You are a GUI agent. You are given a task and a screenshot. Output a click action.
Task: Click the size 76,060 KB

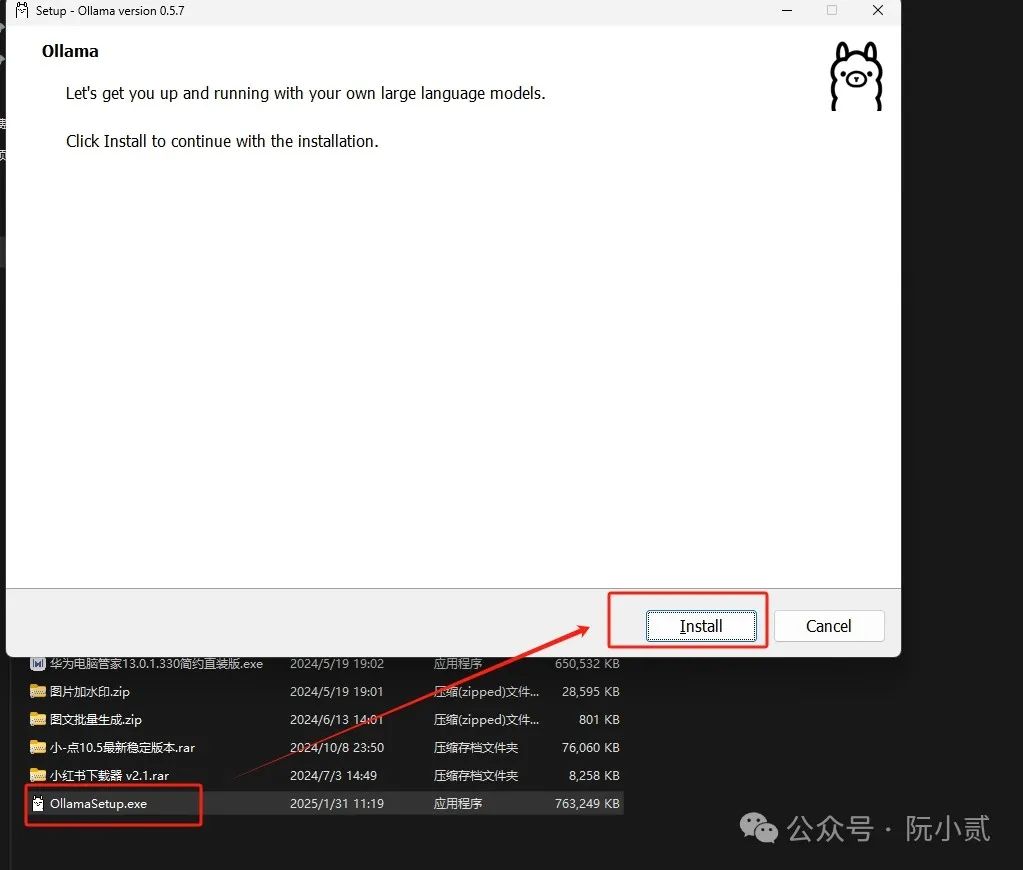(x=590, y=747)
